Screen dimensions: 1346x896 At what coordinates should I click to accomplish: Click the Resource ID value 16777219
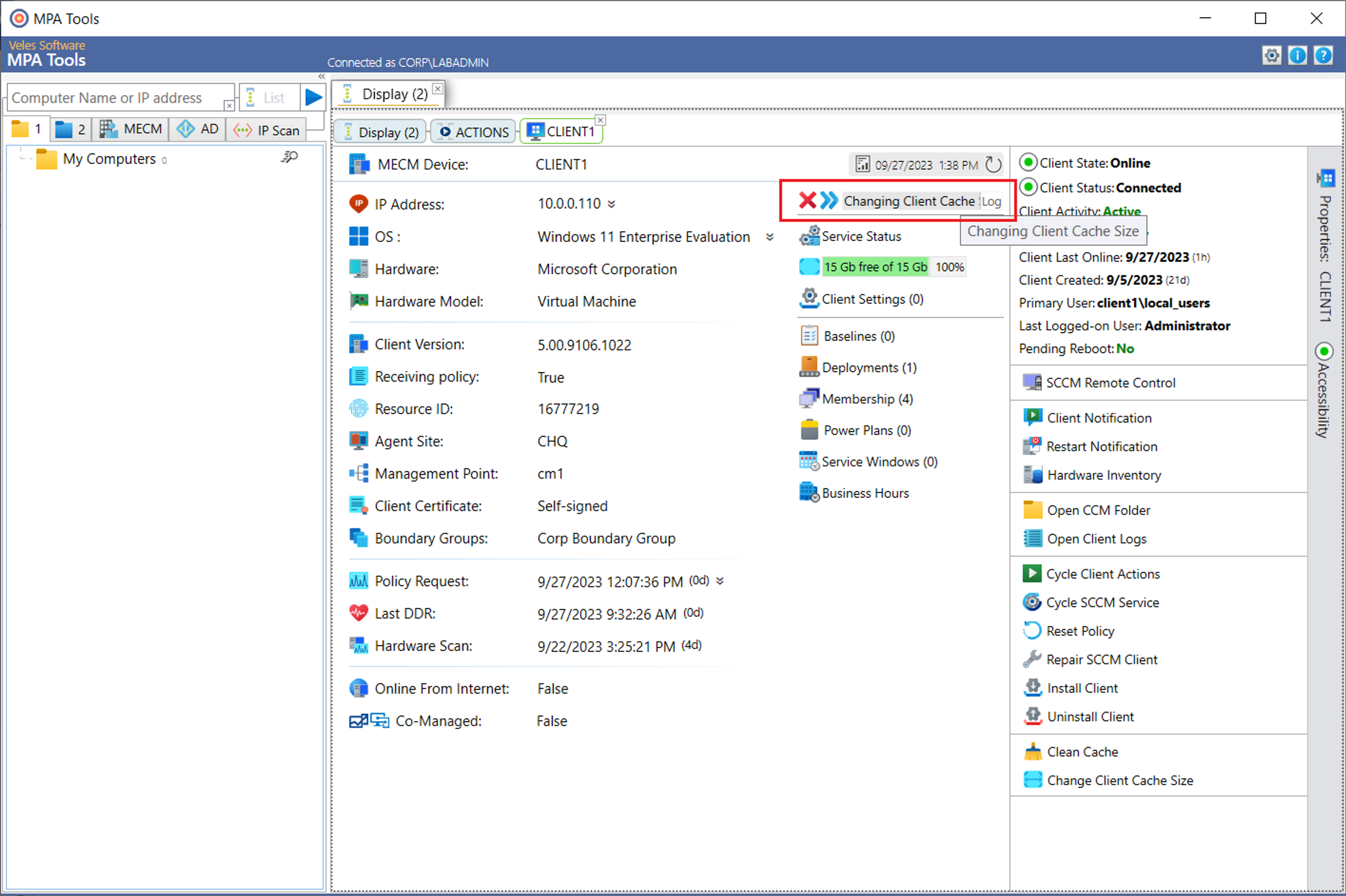click(x=568, y=409)
